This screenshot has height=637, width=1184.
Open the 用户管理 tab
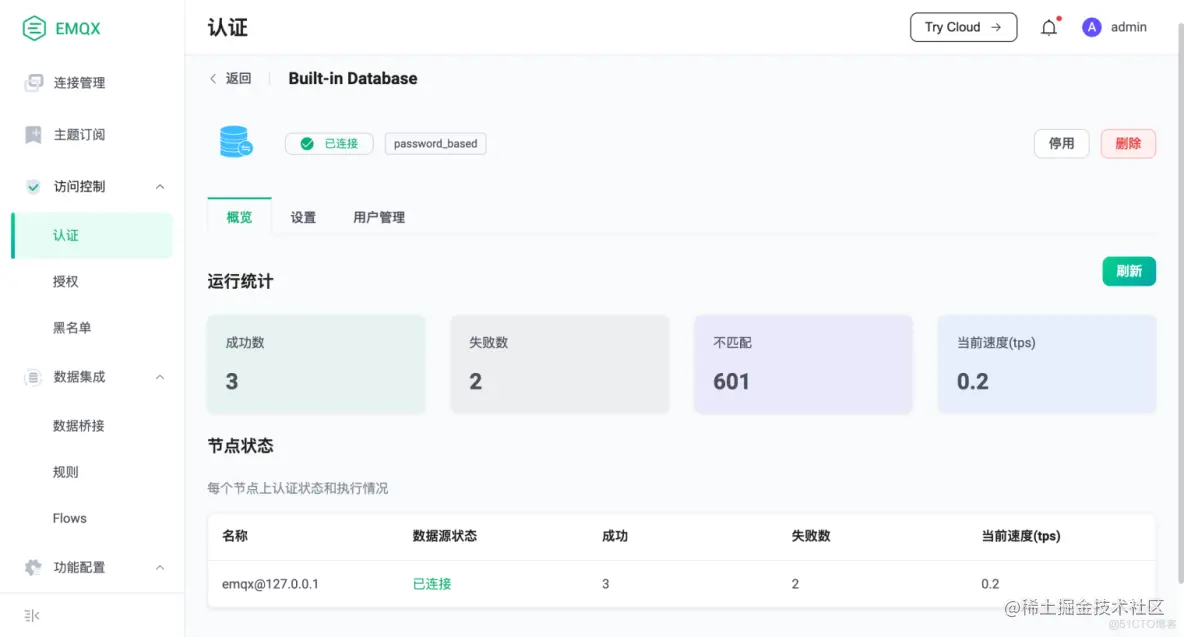(379, 216)
